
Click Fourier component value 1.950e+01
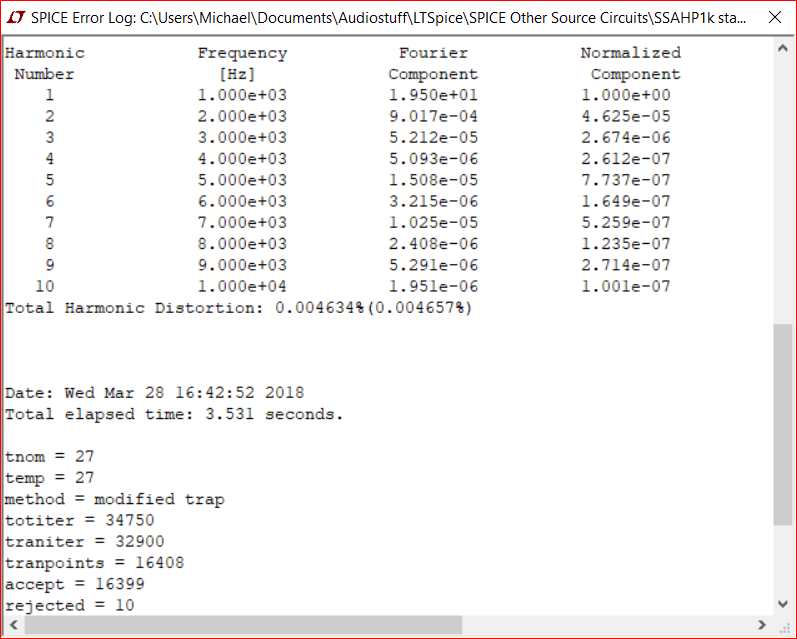click(433, 95)
